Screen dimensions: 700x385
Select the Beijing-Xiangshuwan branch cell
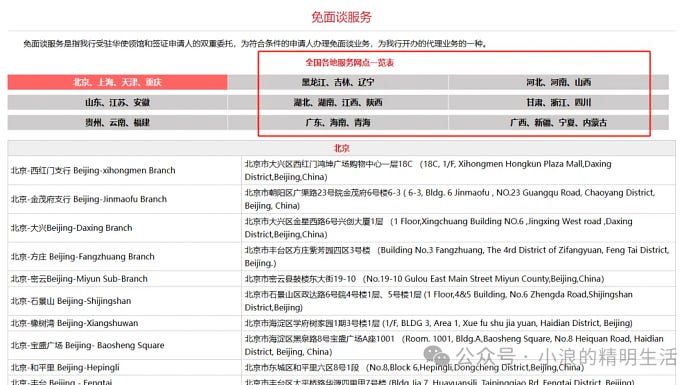125,323
